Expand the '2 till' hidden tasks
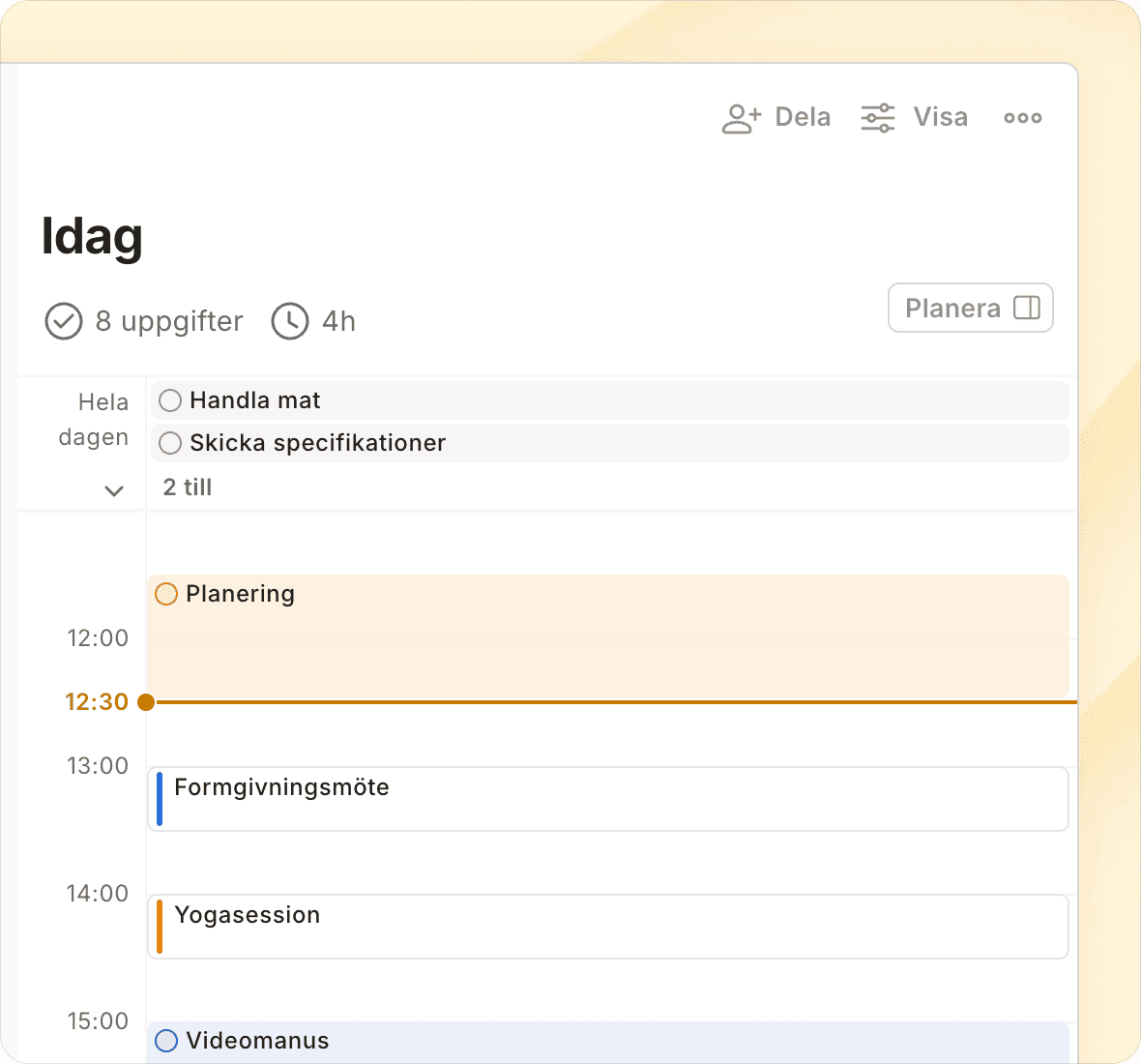 coord(188,488)
